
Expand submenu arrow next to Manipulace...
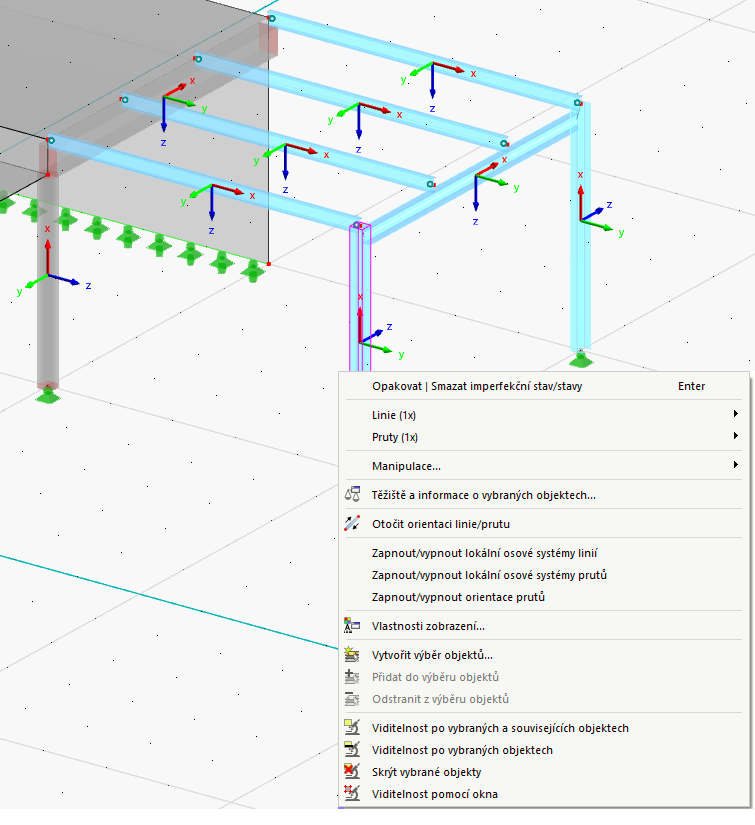click(x=736, y=465)
